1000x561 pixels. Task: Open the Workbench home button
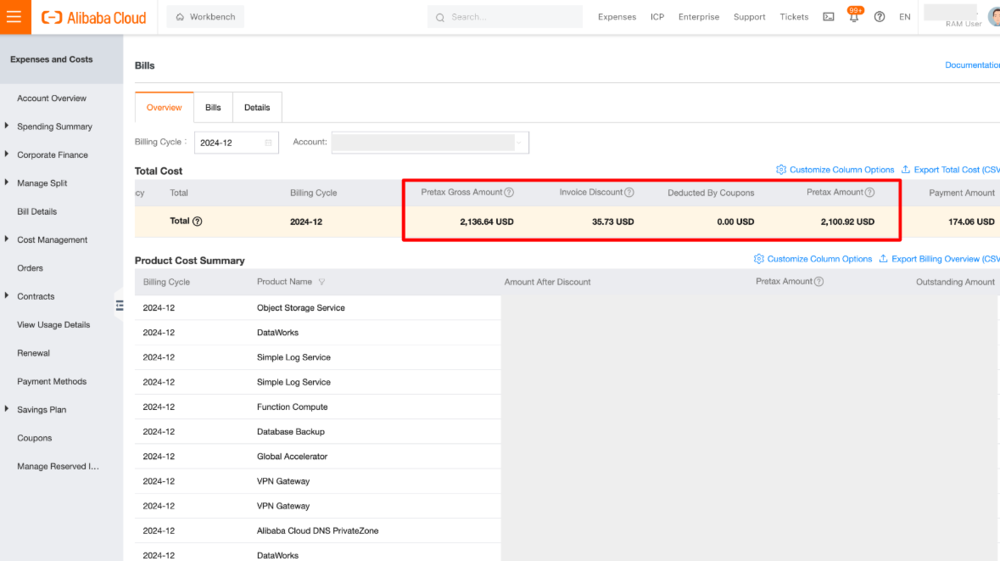(205, 17)
